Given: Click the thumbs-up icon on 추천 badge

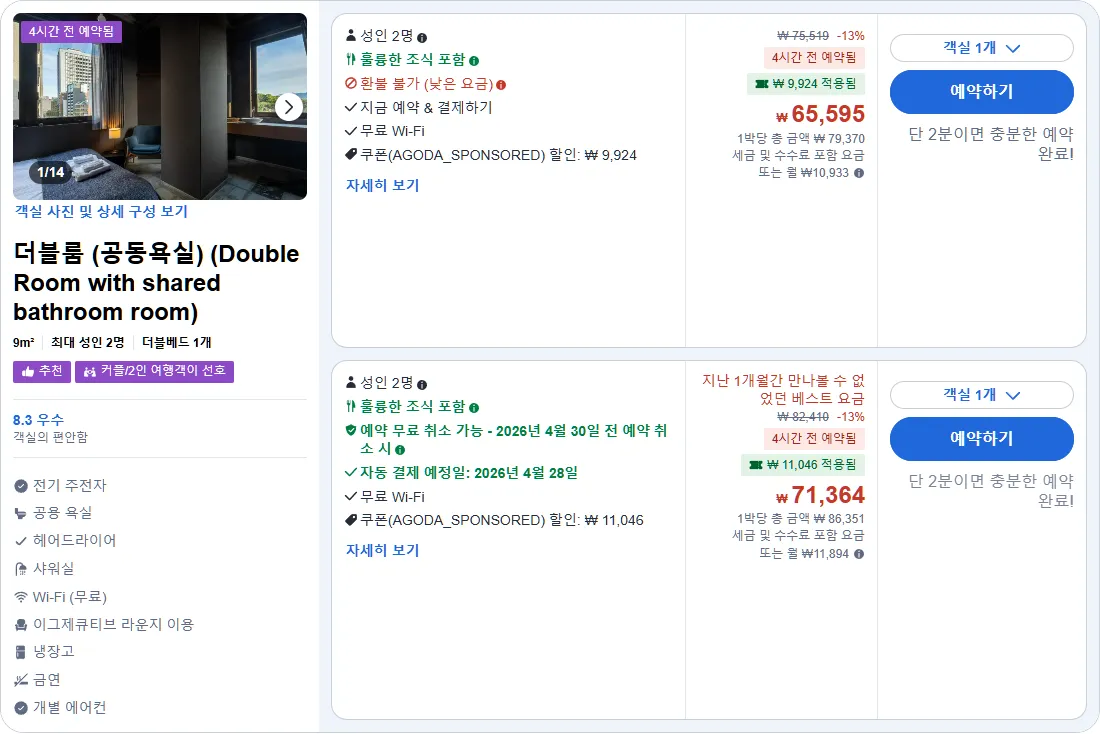Looking at the screenshot, I should point(28,371).
